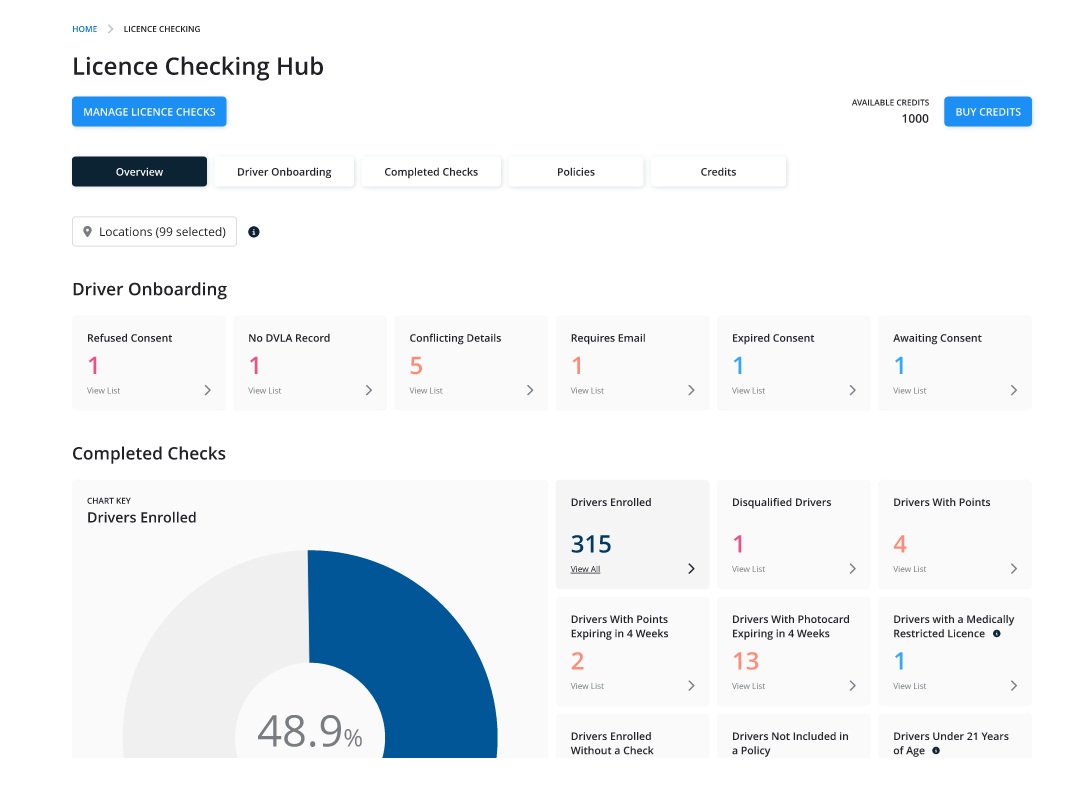Click the Drivers Enrolled count 315
1080x791 pixels.
click(x=591, y=544)
